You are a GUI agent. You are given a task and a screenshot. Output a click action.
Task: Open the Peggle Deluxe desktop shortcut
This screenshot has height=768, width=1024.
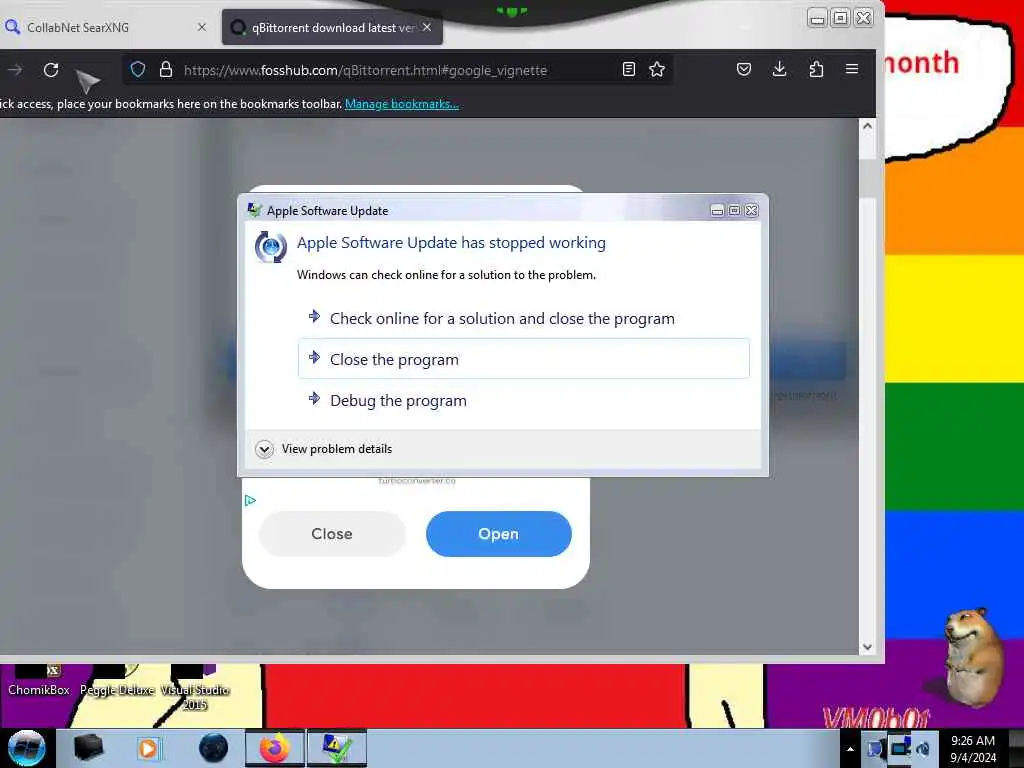[x=117, y=682]
